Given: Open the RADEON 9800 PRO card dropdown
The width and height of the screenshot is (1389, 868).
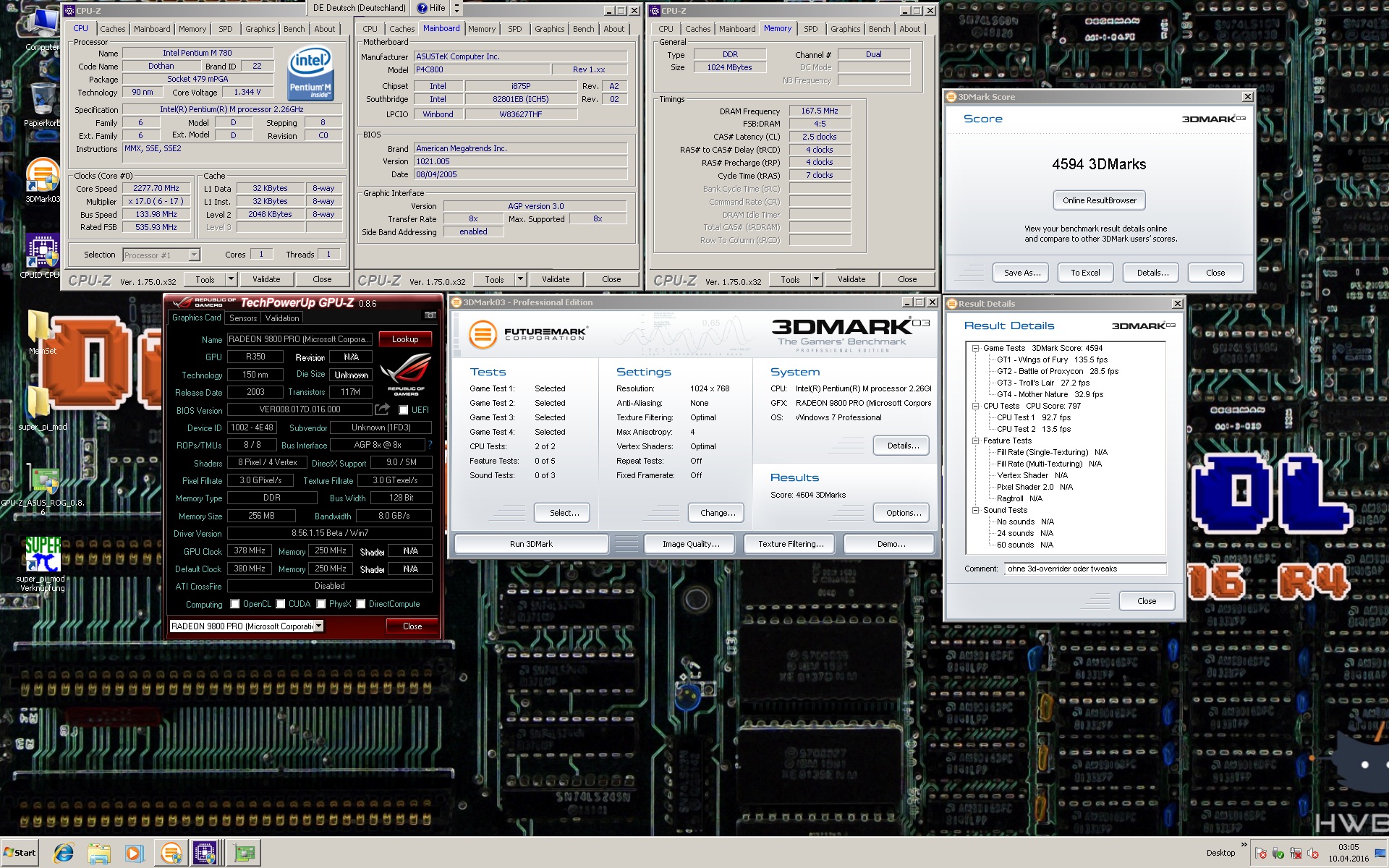Looking at the screenshot, I should pyautogui.click(x=318, y=626).
